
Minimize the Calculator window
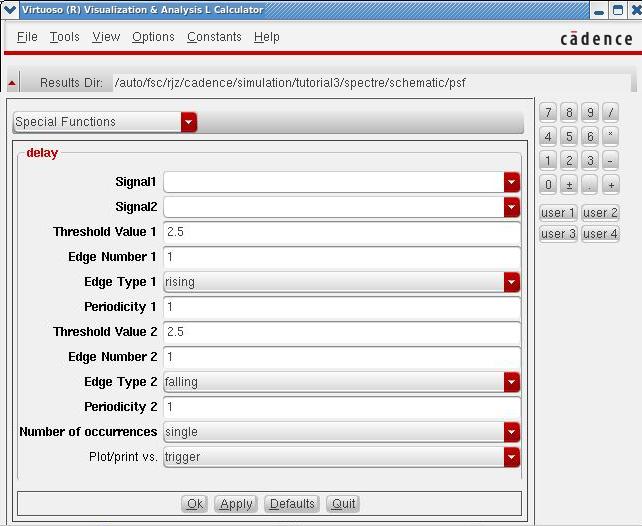pyautogui.click(x=599, y=10)
